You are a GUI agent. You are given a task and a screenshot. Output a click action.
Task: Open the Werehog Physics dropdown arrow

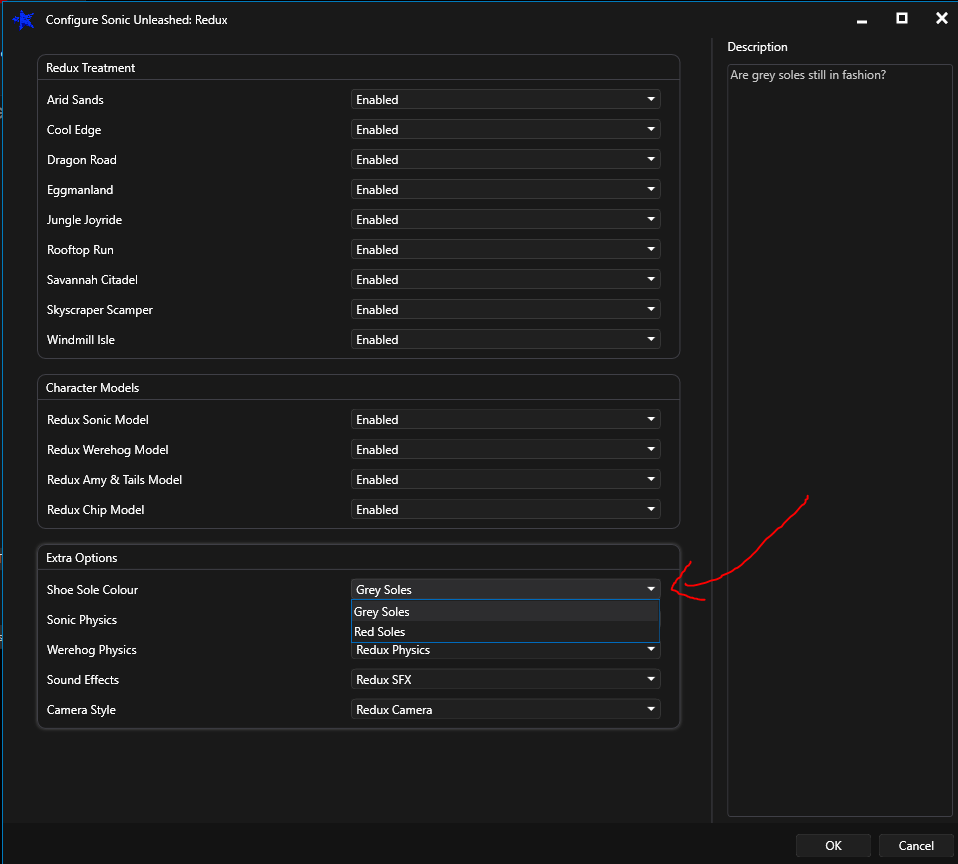651,649
